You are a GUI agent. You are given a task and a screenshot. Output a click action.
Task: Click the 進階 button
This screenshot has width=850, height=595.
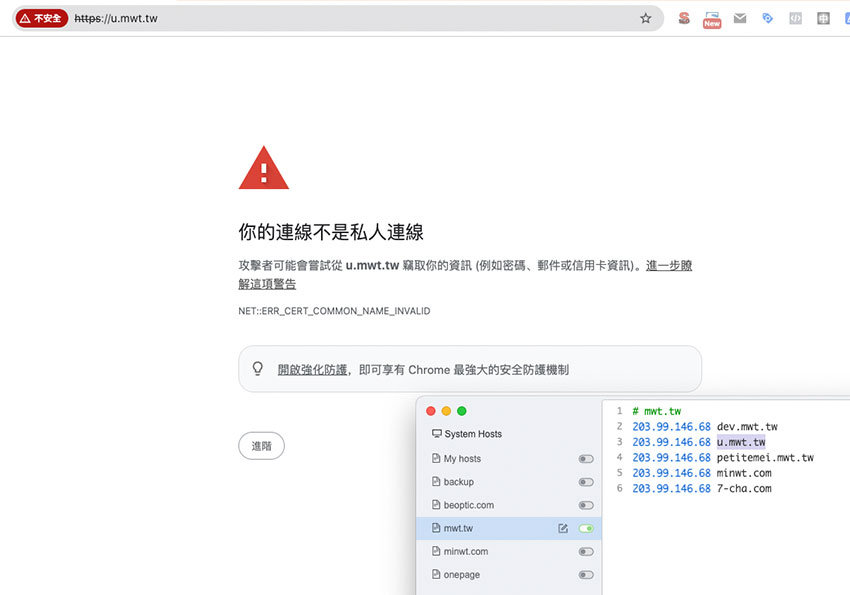click(x=261, y=446)
